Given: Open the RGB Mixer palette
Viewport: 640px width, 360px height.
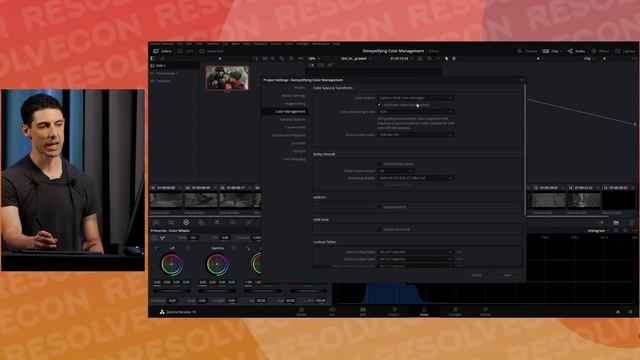Looking at the screenshot, I should (217, 222).
